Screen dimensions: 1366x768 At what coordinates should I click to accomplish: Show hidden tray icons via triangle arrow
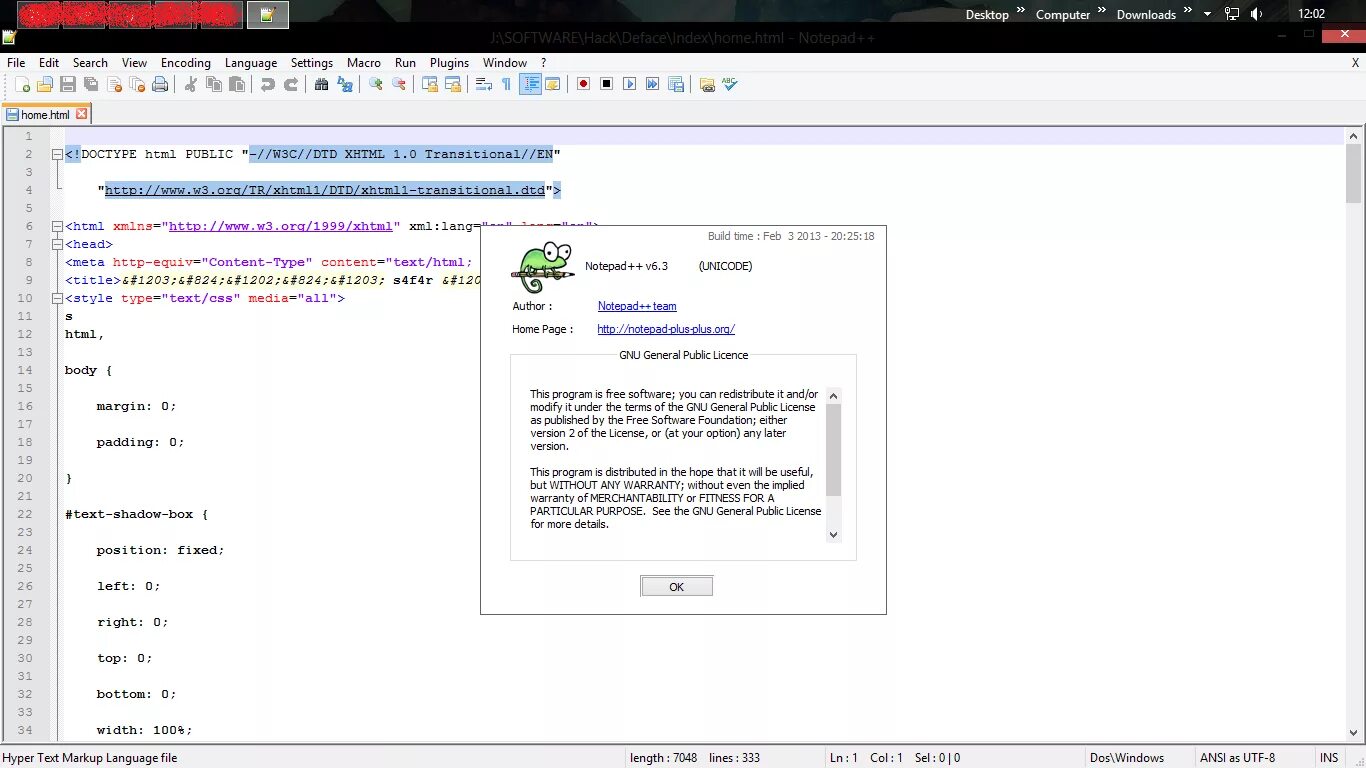point(1208,14)
